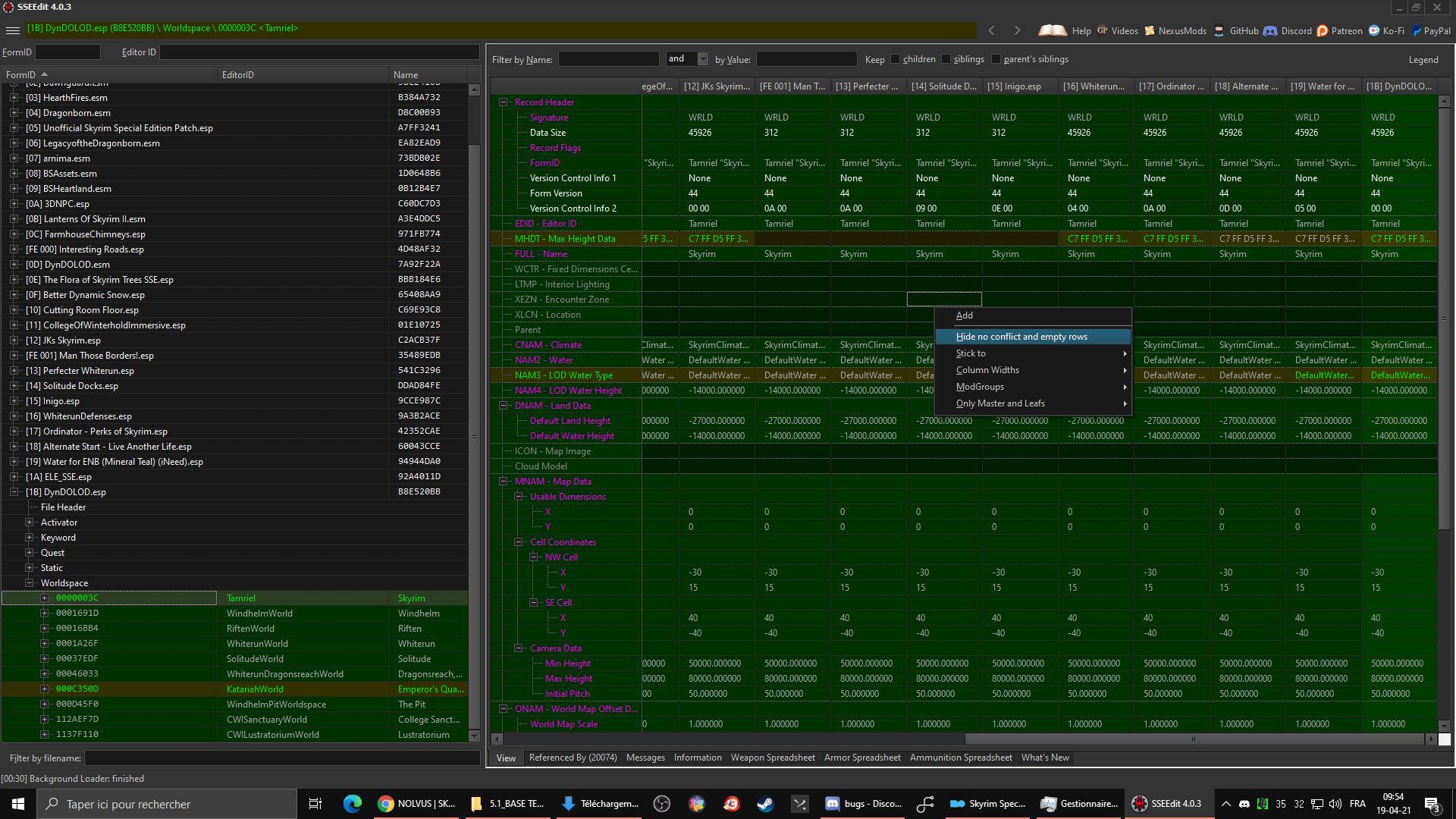The width and height of the screenshot is (1456, 819).
Task: Expand the WhiterunWorld worldspace record
Action: click(45, 644)
